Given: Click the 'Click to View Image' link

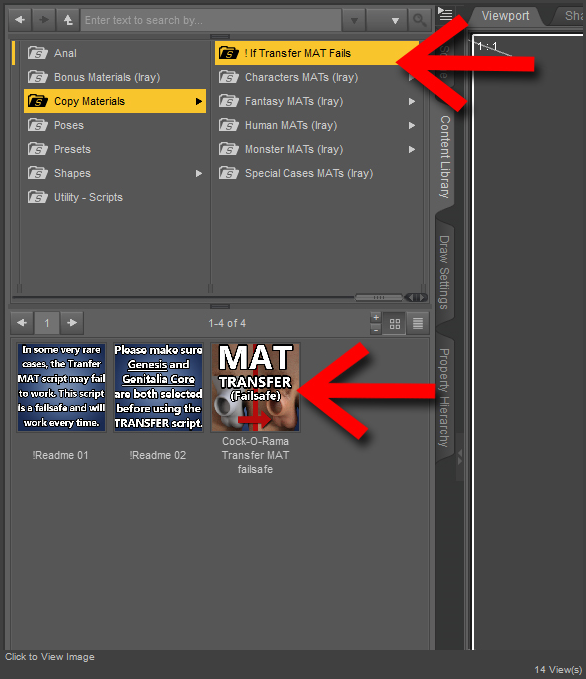Looking at the screenshot, I should pos(50,656).
